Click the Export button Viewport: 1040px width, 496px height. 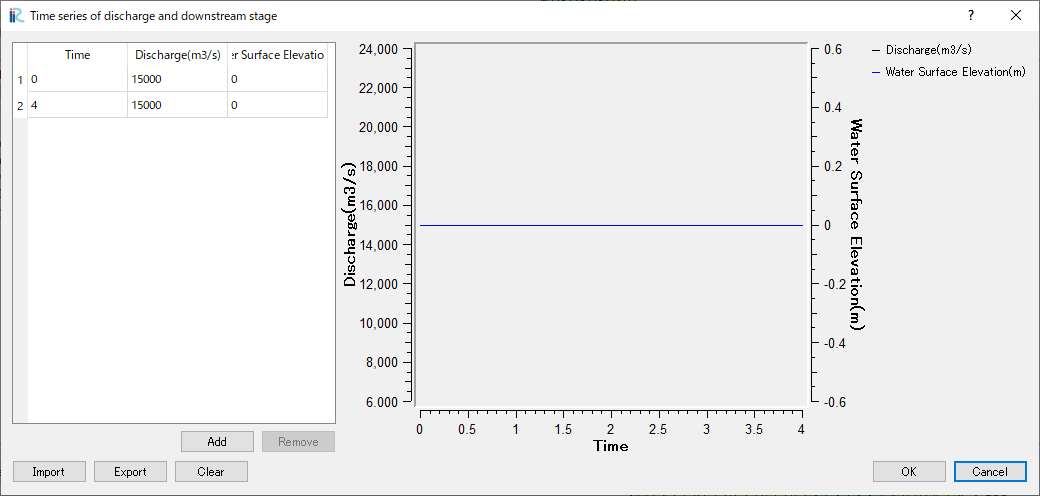coord(130,472)
